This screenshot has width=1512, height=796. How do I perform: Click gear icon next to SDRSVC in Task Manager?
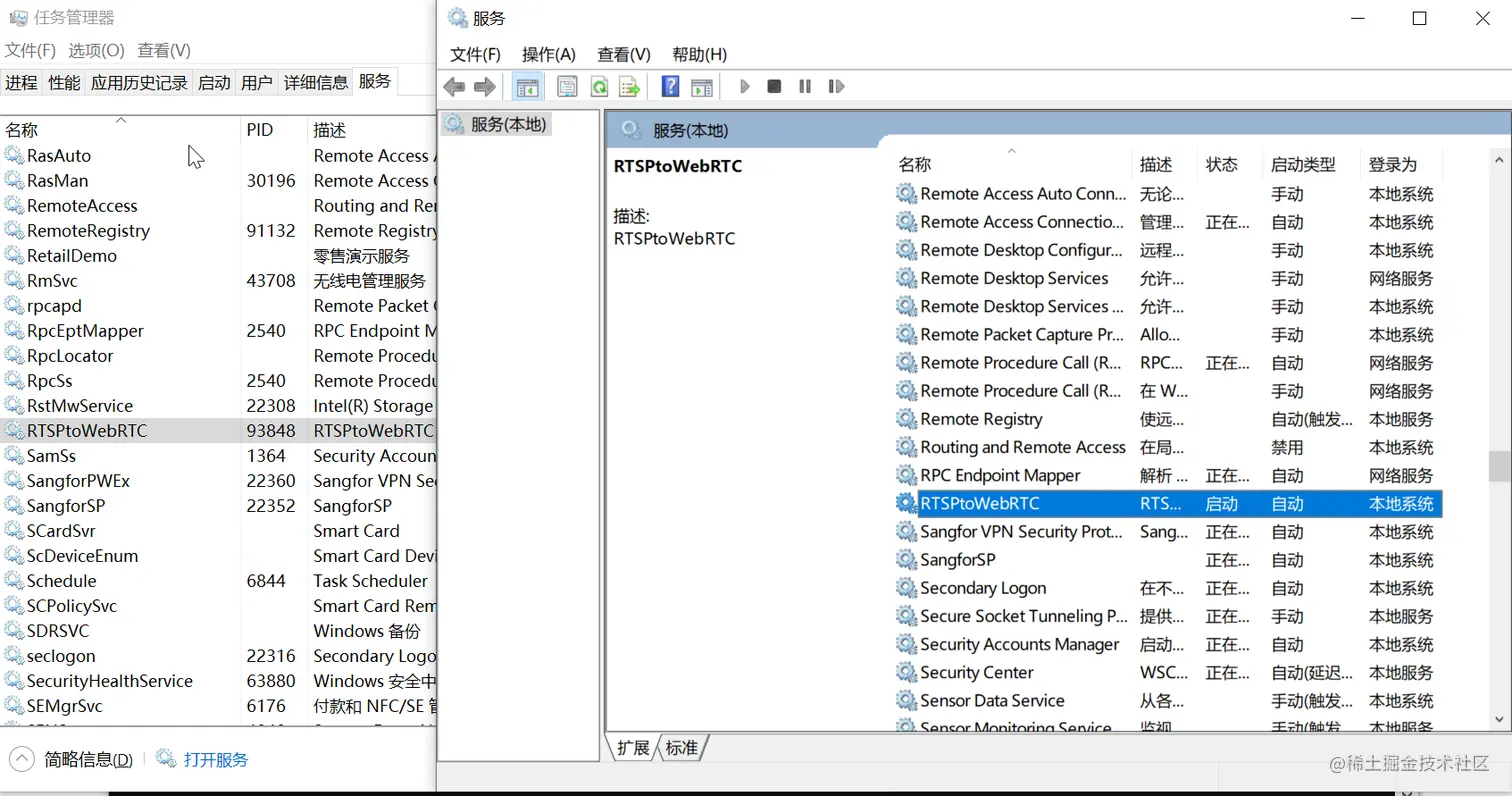click(13, 631)
